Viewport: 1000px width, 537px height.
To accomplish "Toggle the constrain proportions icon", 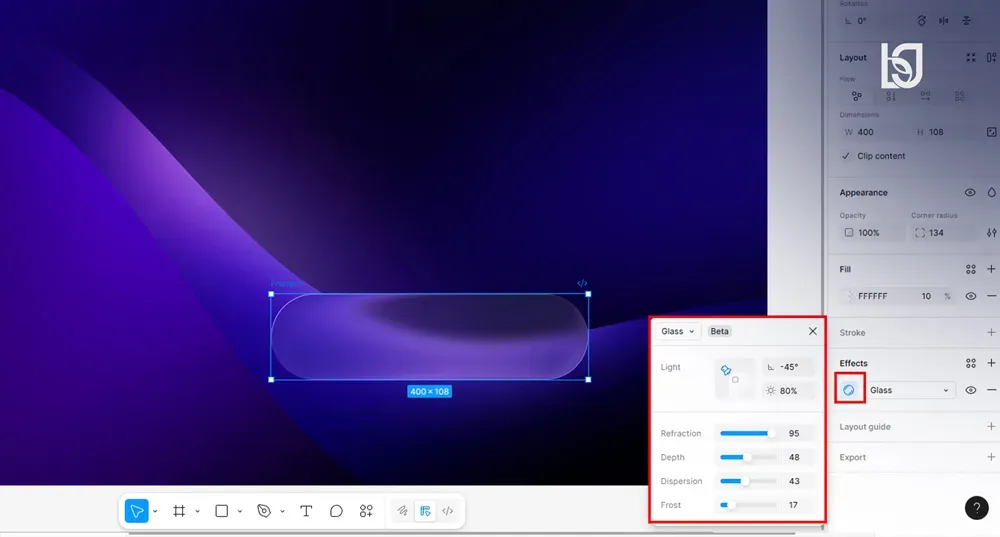I will (x=992, y=132).
